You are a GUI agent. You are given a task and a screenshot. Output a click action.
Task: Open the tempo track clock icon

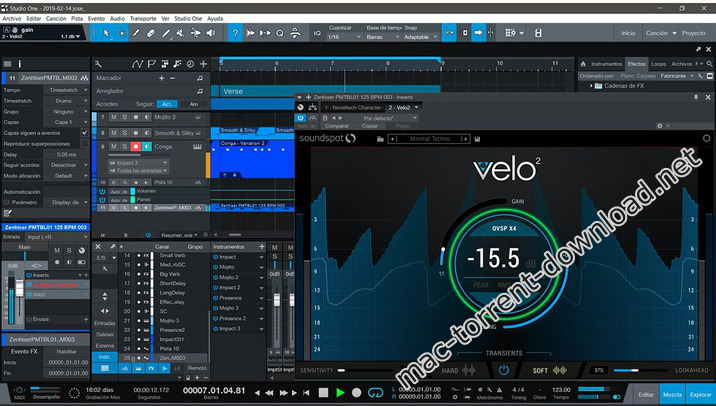[190, 64]
